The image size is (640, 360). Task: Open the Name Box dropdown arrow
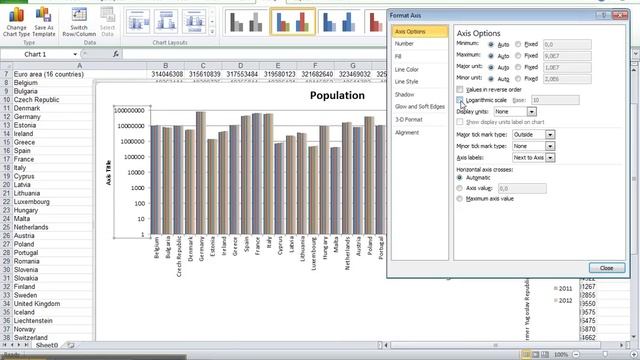pyautogui.click(x=75, y=54)
